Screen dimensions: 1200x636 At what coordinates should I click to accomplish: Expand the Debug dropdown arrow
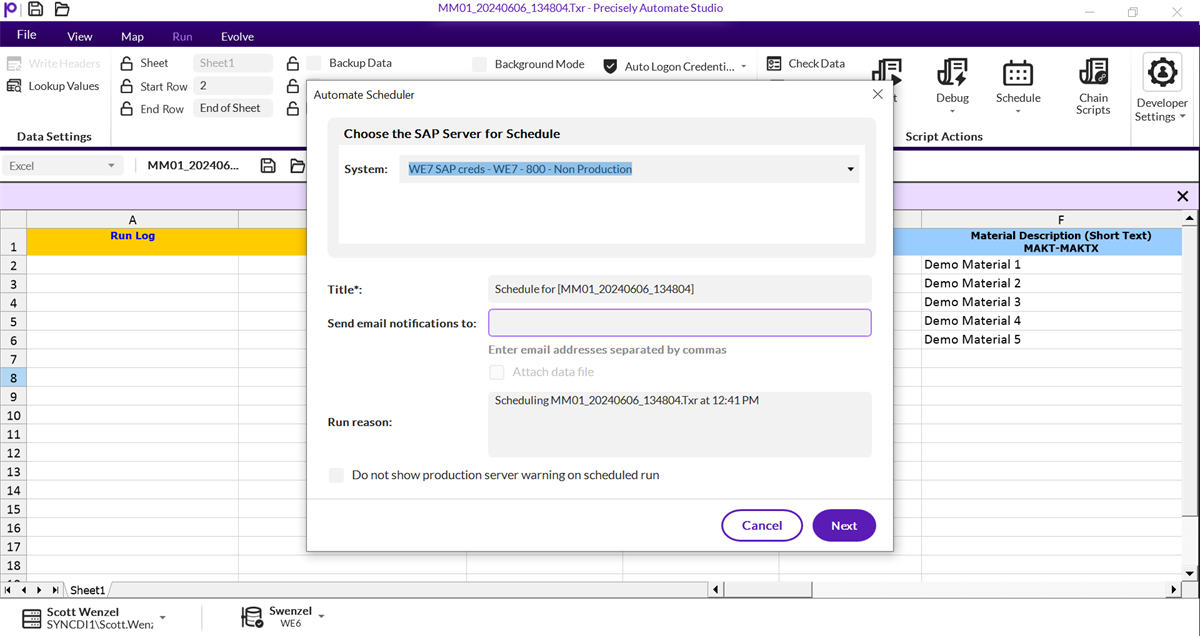pos(952,111)
